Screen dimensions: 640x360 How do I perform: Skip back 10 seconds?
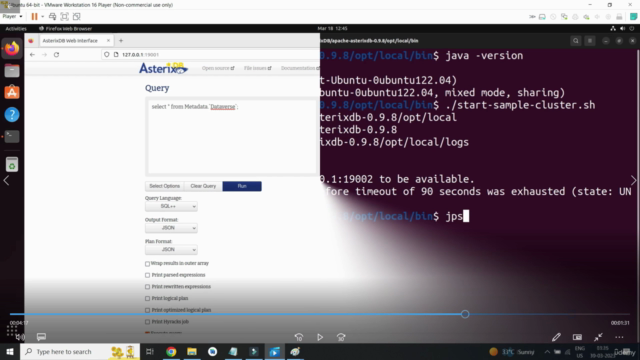pos(299,338)
